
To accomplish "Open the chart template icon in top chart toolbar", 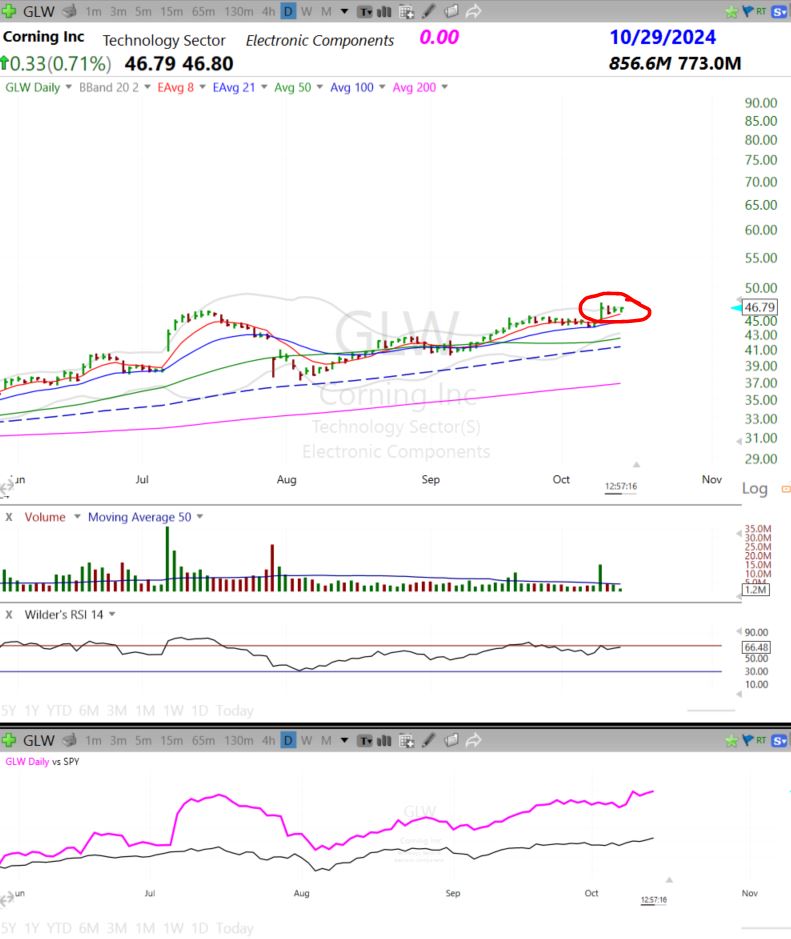I will pos(365,11).
